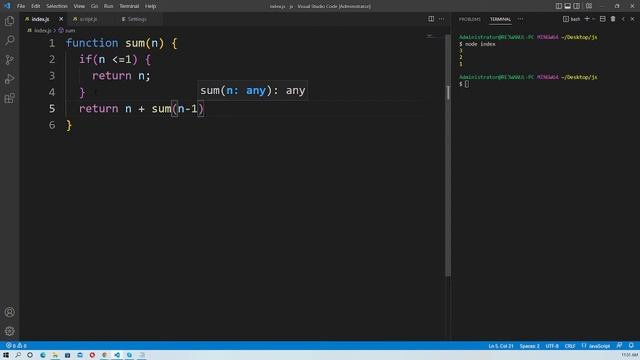Toggle the secondary side bar layout icon
This screenshot has height=360, width=640.
(577, 6)
